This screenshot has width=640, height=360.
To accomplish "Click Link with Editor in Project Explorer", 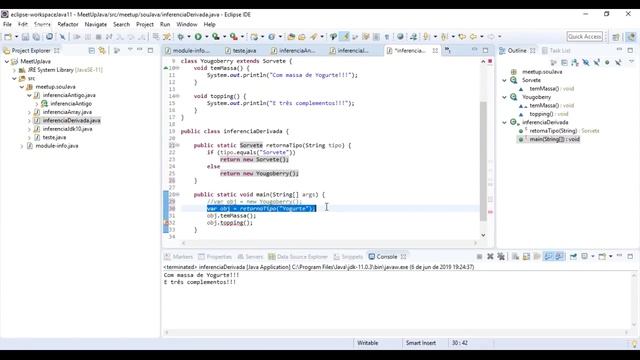I will 102,51.
